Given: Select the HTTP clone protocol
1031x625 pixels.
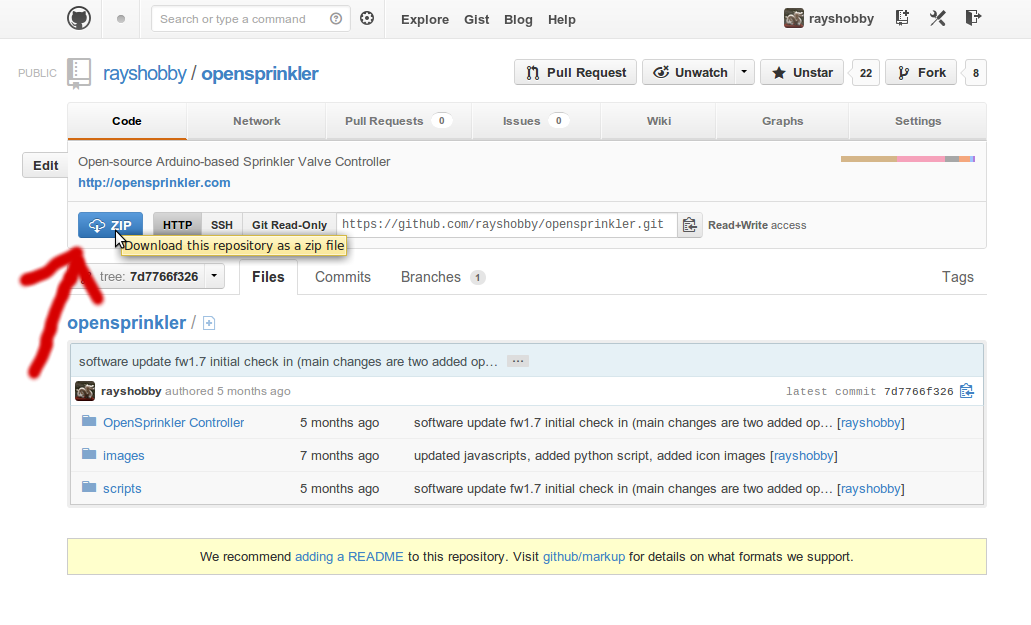Looking at the screenshot, I should point(178,225).
